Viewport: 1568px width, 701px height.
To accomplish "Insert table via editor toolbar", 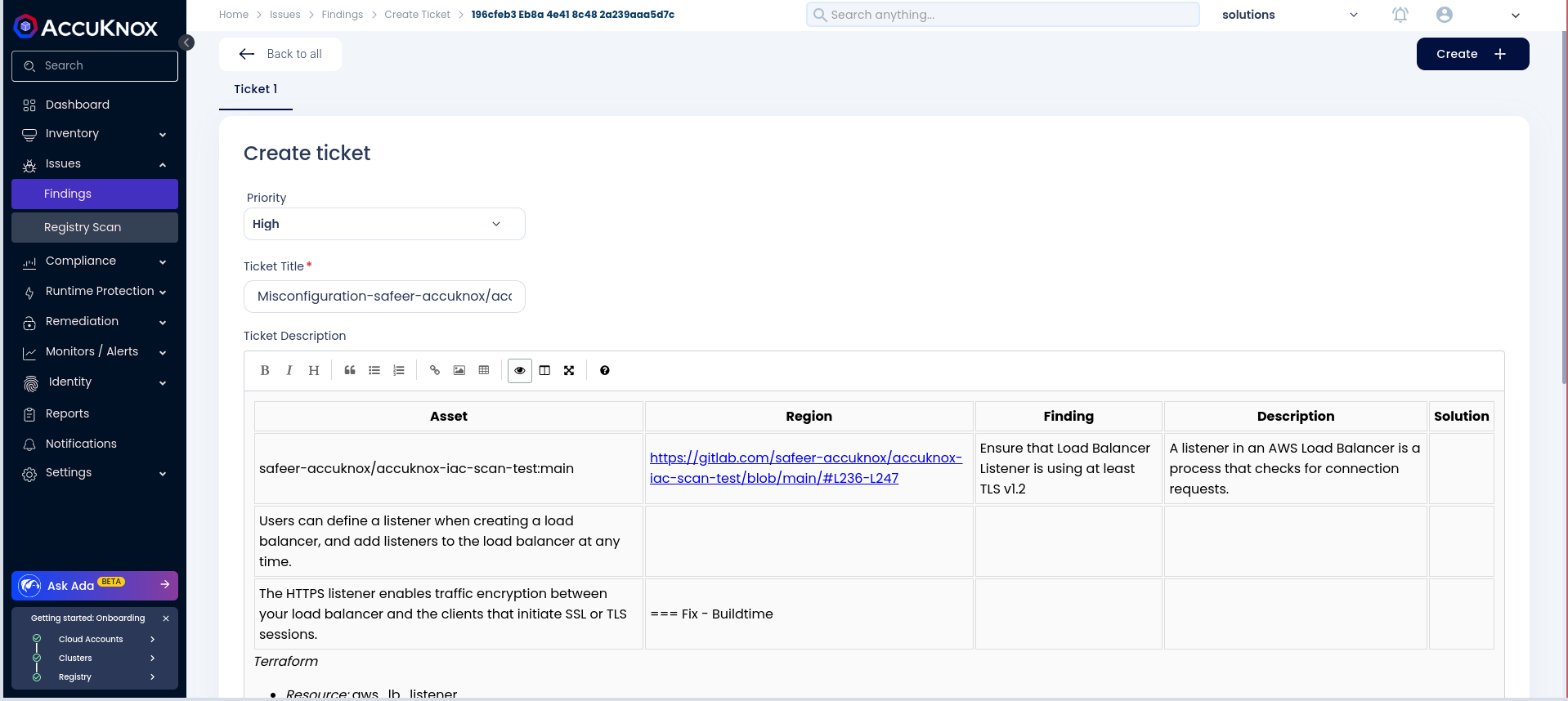I will [x=484, y=370].
